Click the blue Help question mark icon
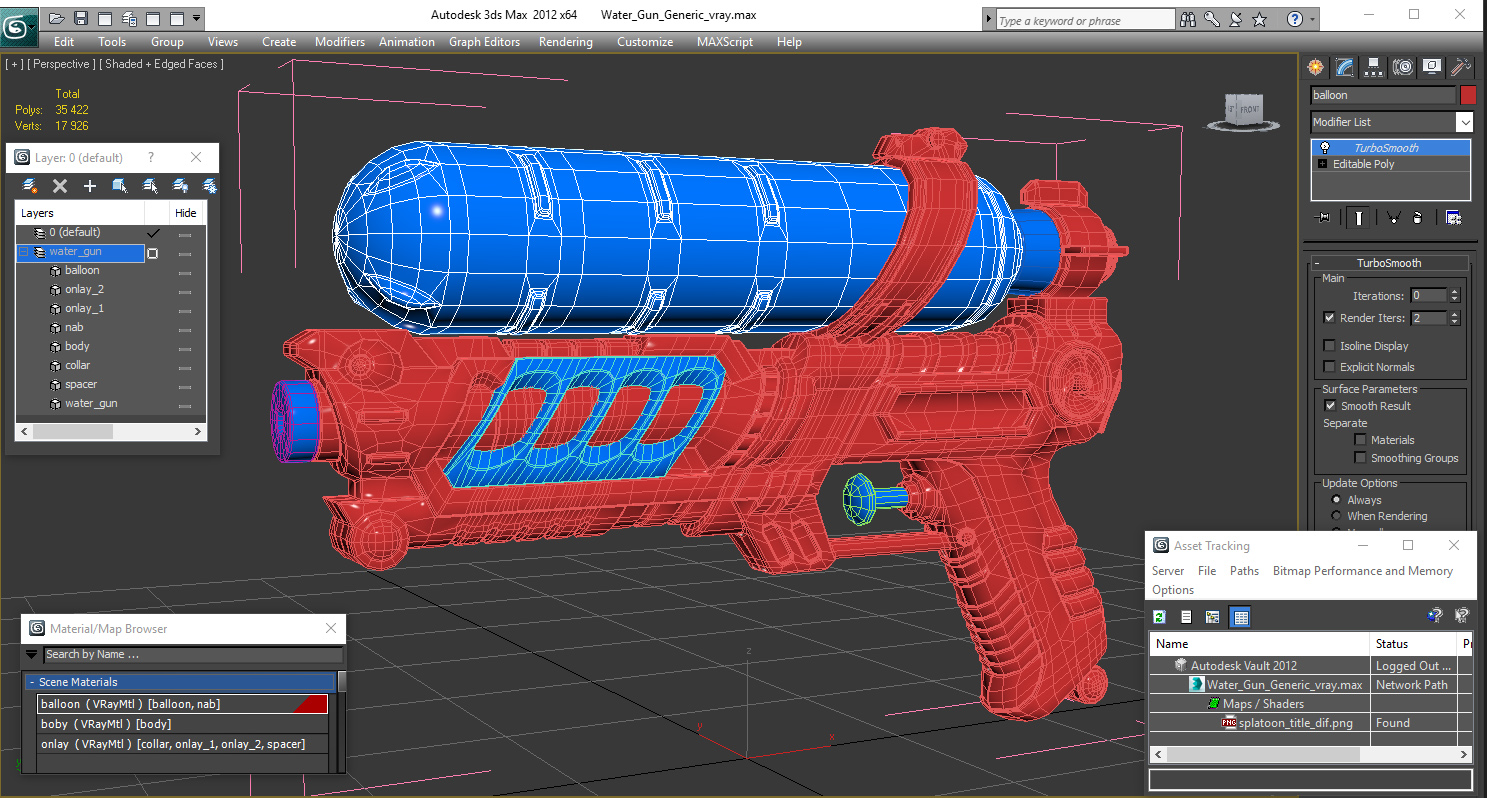The width and height of the screenshot is (1487, 798). pyautogui.click(x=1294, y=19)
